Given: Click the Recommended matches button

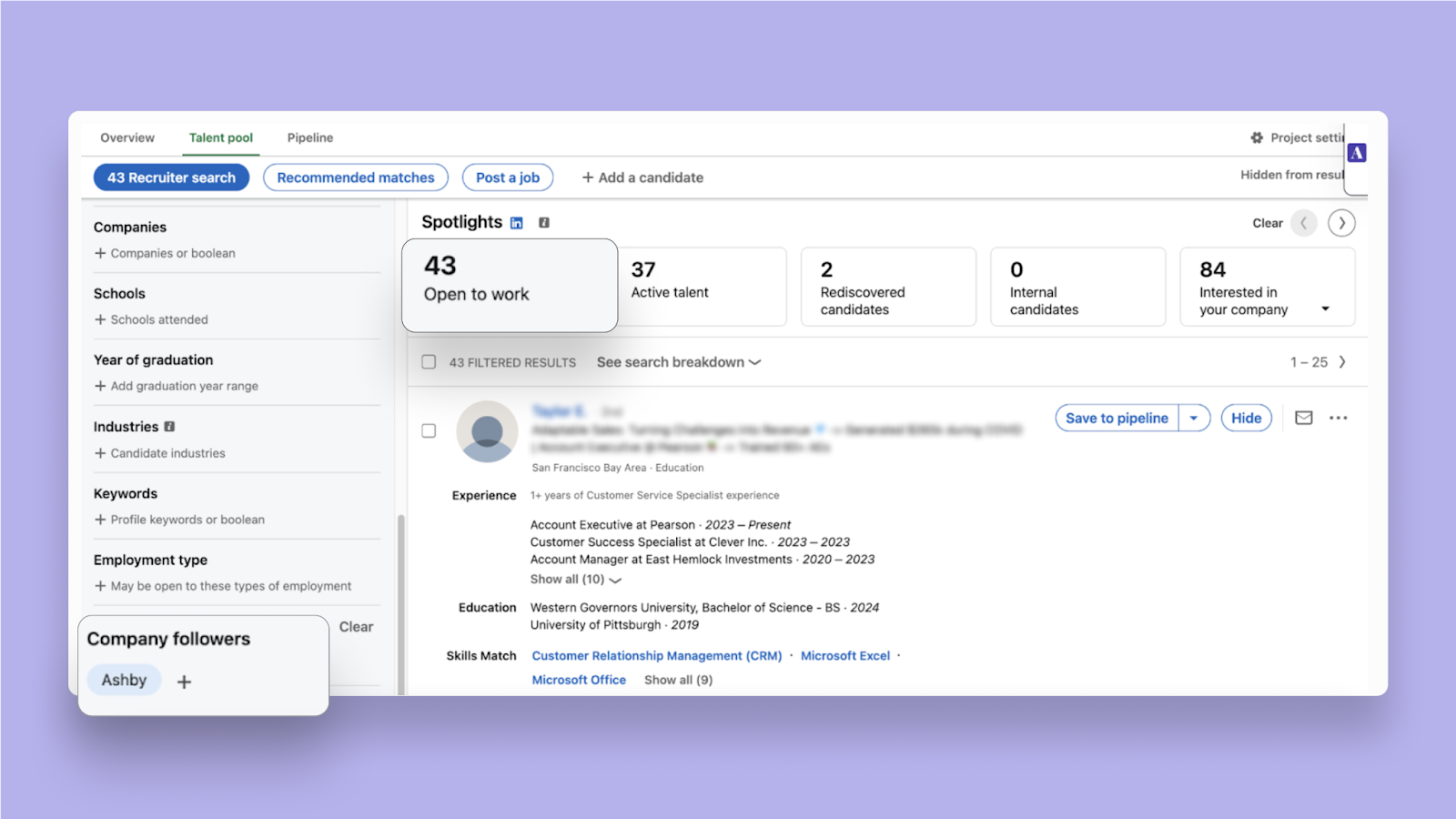Looking at the screenshot, I should [x=356, y=177].
